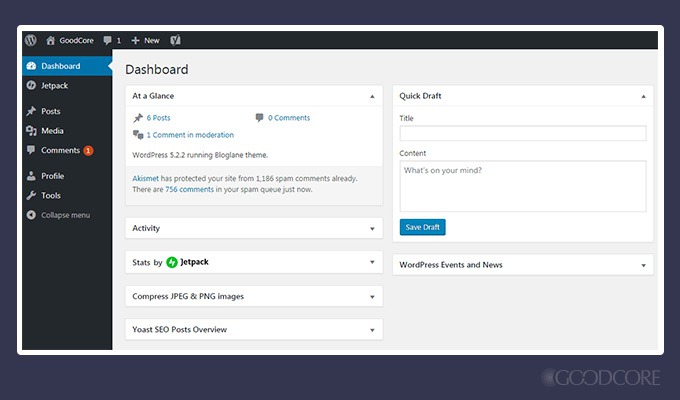Image resolution: width=680 pixels, height=400 pixels.
Task: Open Media in the sidebar
Action: pyautogui.click(x=67, y=131)
